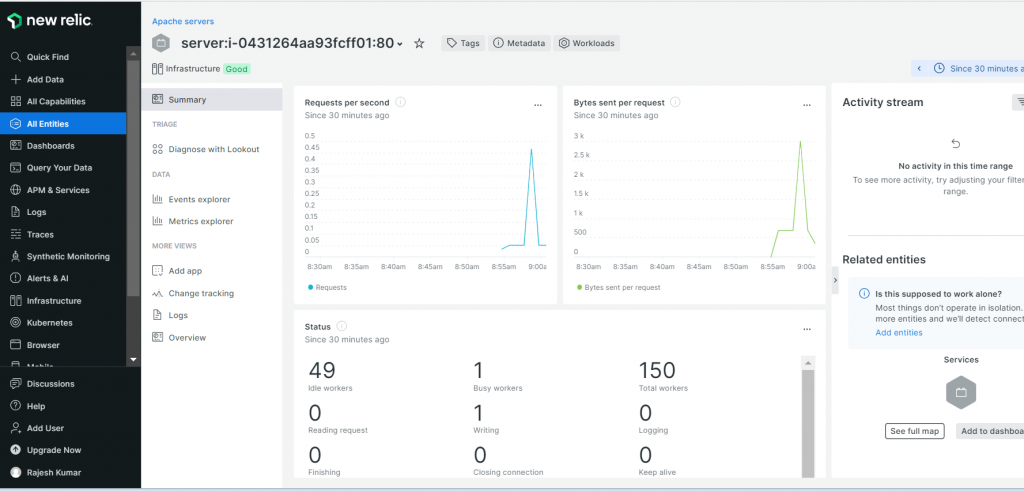
Task: Select Events explorer in the side menu
Action: (x=199, y=199)
